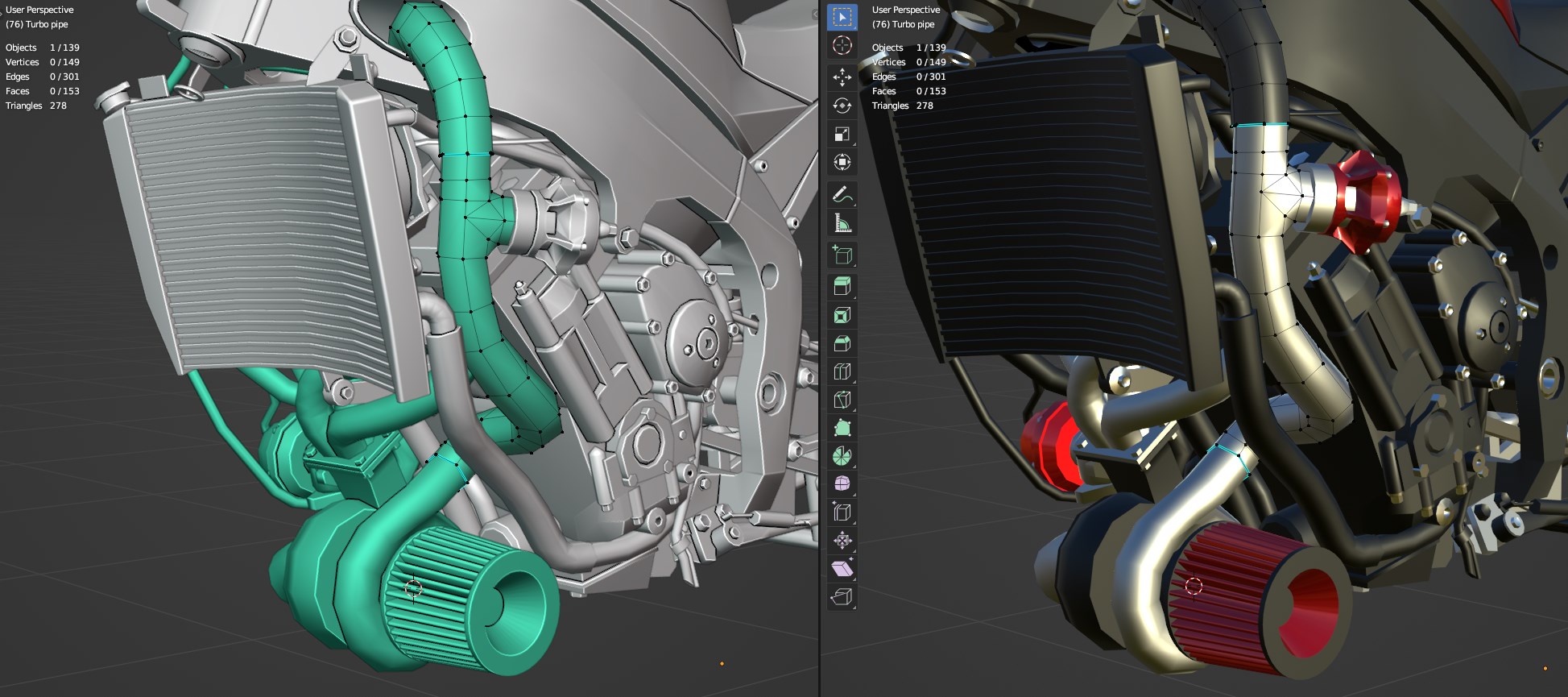Select the Shrink/Fatten tool
The image size is (1568, 697).
842,540
